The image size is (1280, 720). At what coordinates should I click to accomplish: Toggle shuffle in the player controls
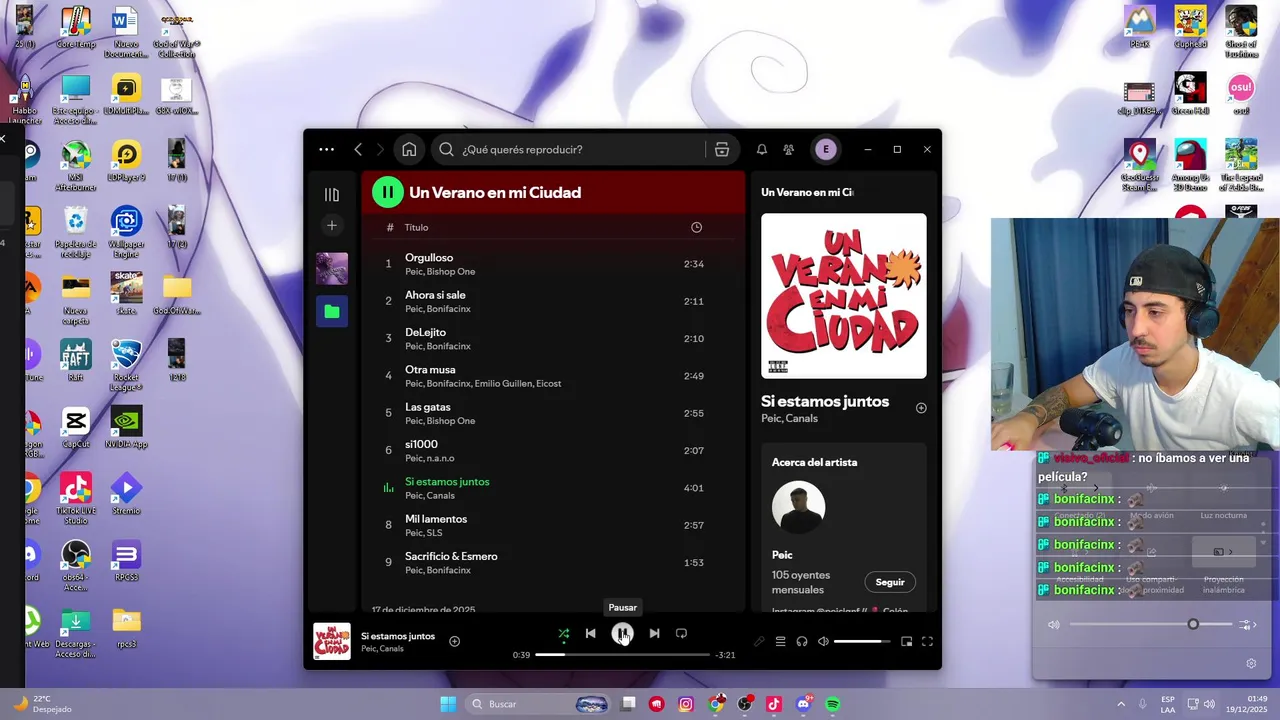563,633
